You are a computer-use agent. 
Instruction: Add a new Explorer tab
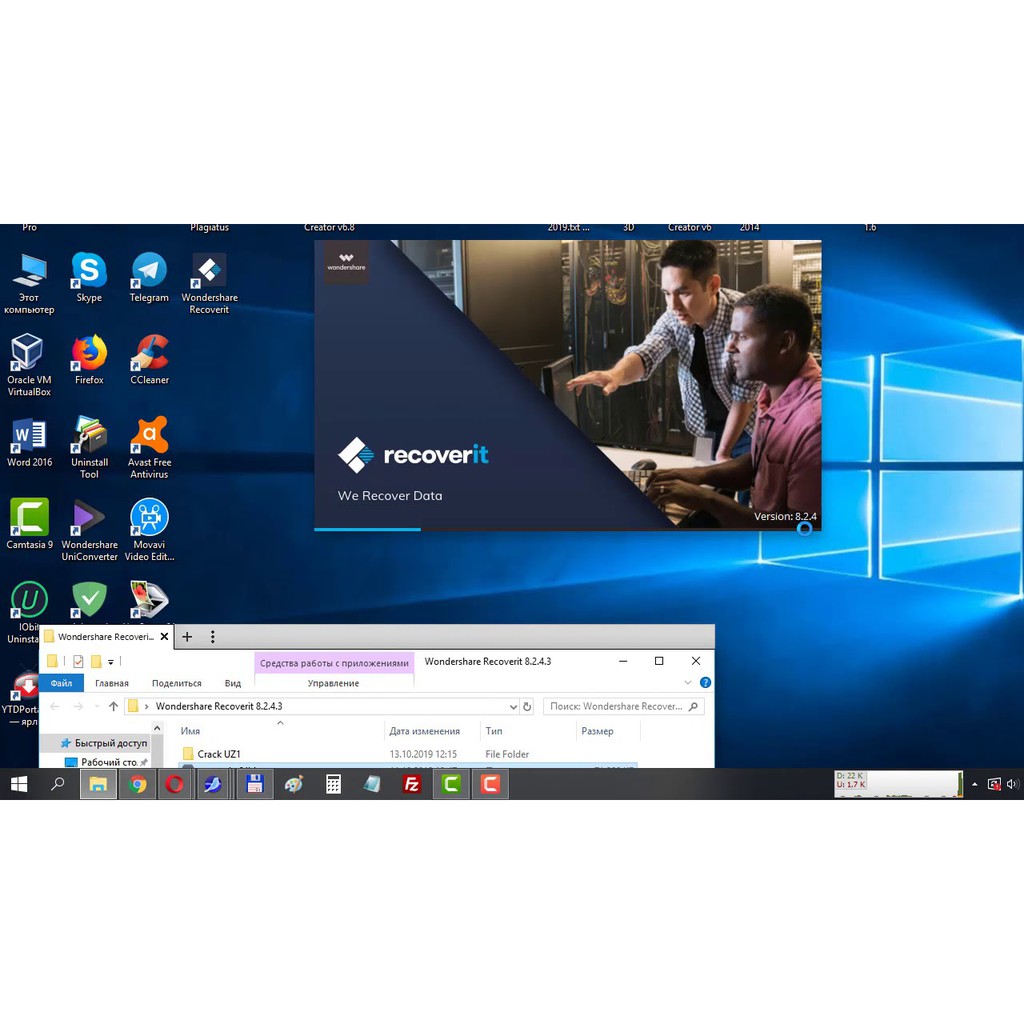click(187, 637)
